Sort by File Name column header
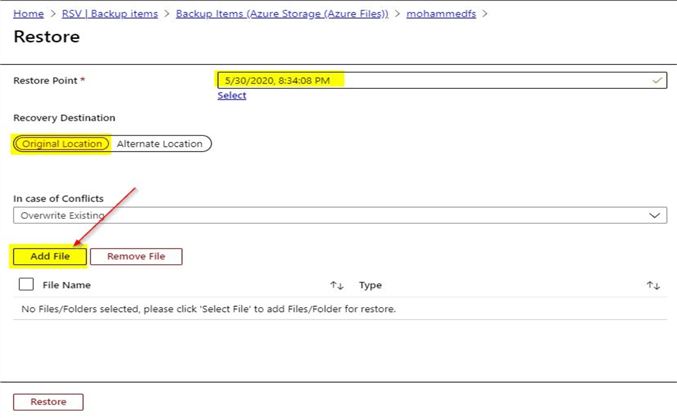The height and width of the screenshot is (418, 677). click(67, 285)
